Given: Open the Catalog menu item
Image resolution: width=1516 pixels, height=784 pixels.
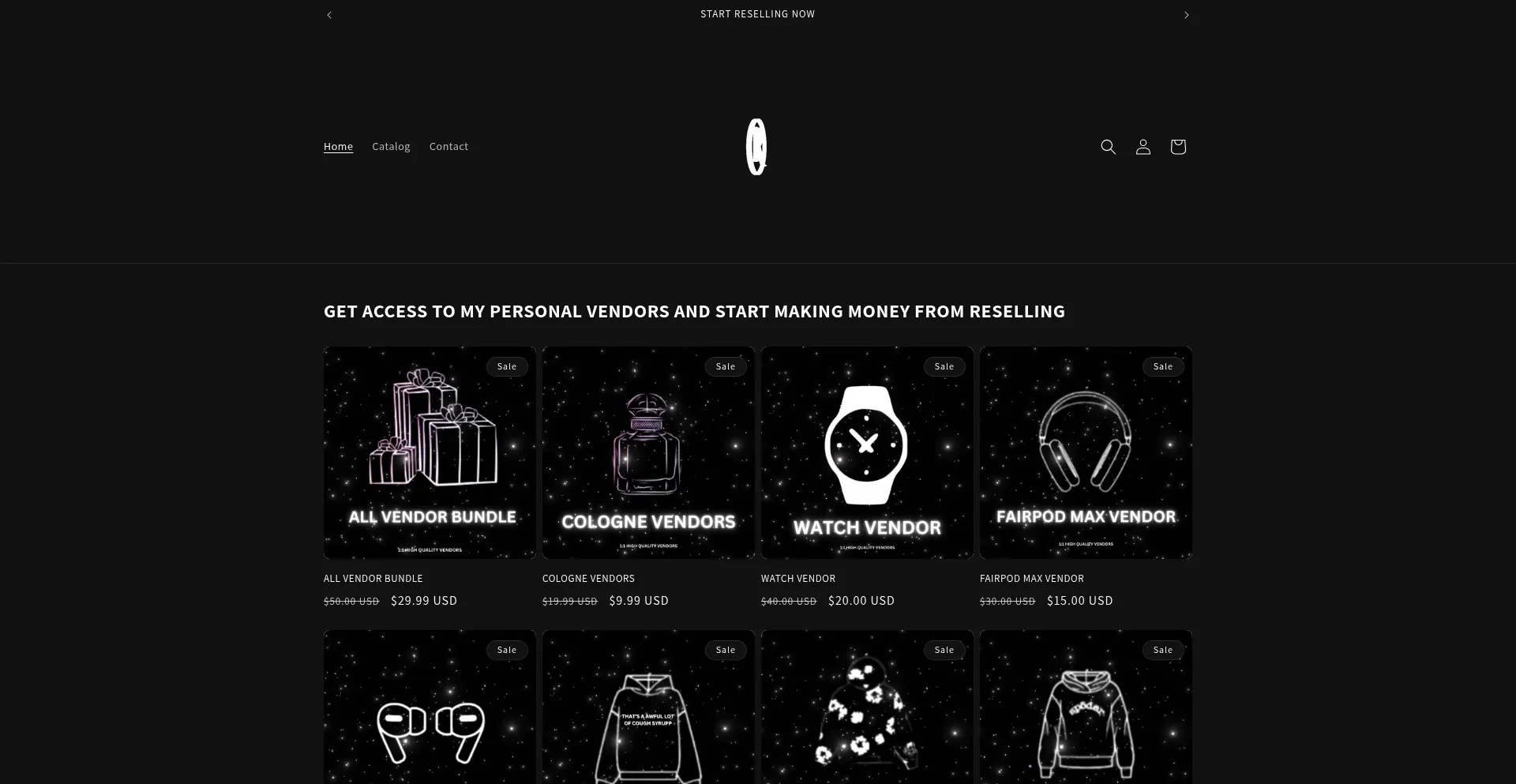Looking at the screenshot, I should point(391,147).
